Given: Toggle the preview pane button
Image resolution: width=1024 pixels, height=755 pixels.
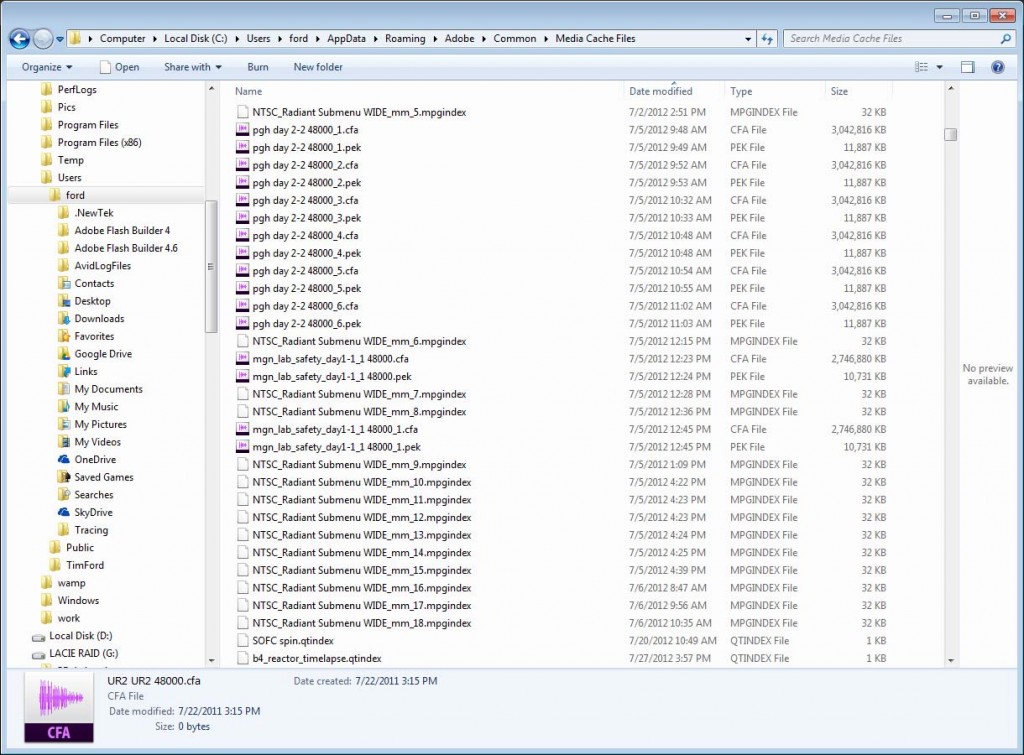Looking at the screenshot, I should 967,67.
